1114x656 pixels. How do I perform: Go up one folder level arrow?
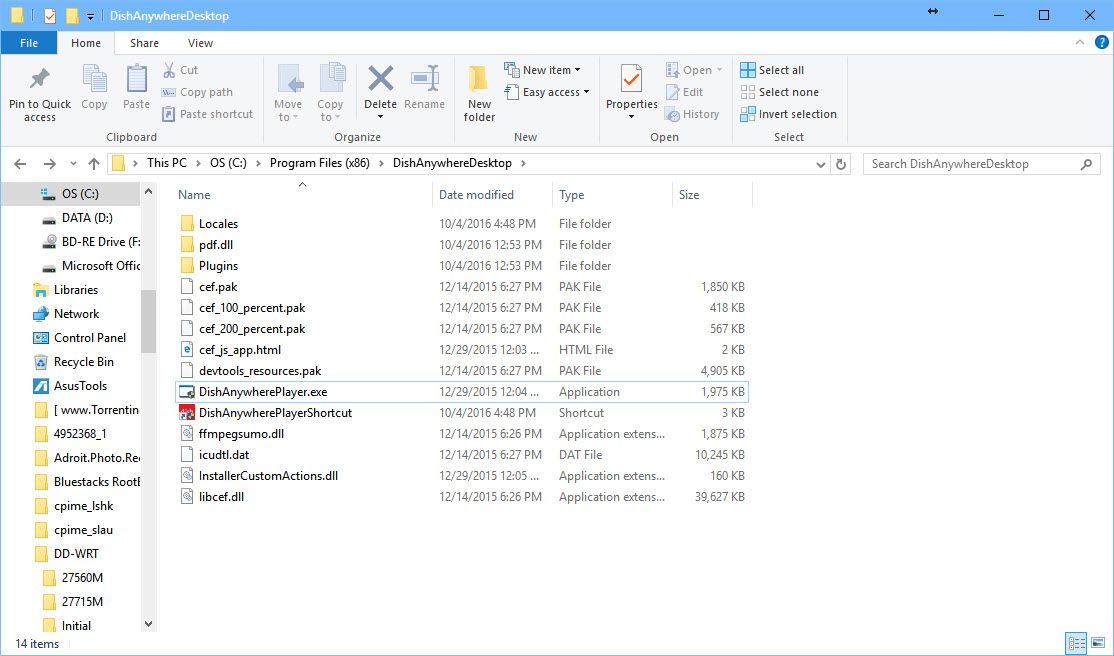(x=94, y=163)
